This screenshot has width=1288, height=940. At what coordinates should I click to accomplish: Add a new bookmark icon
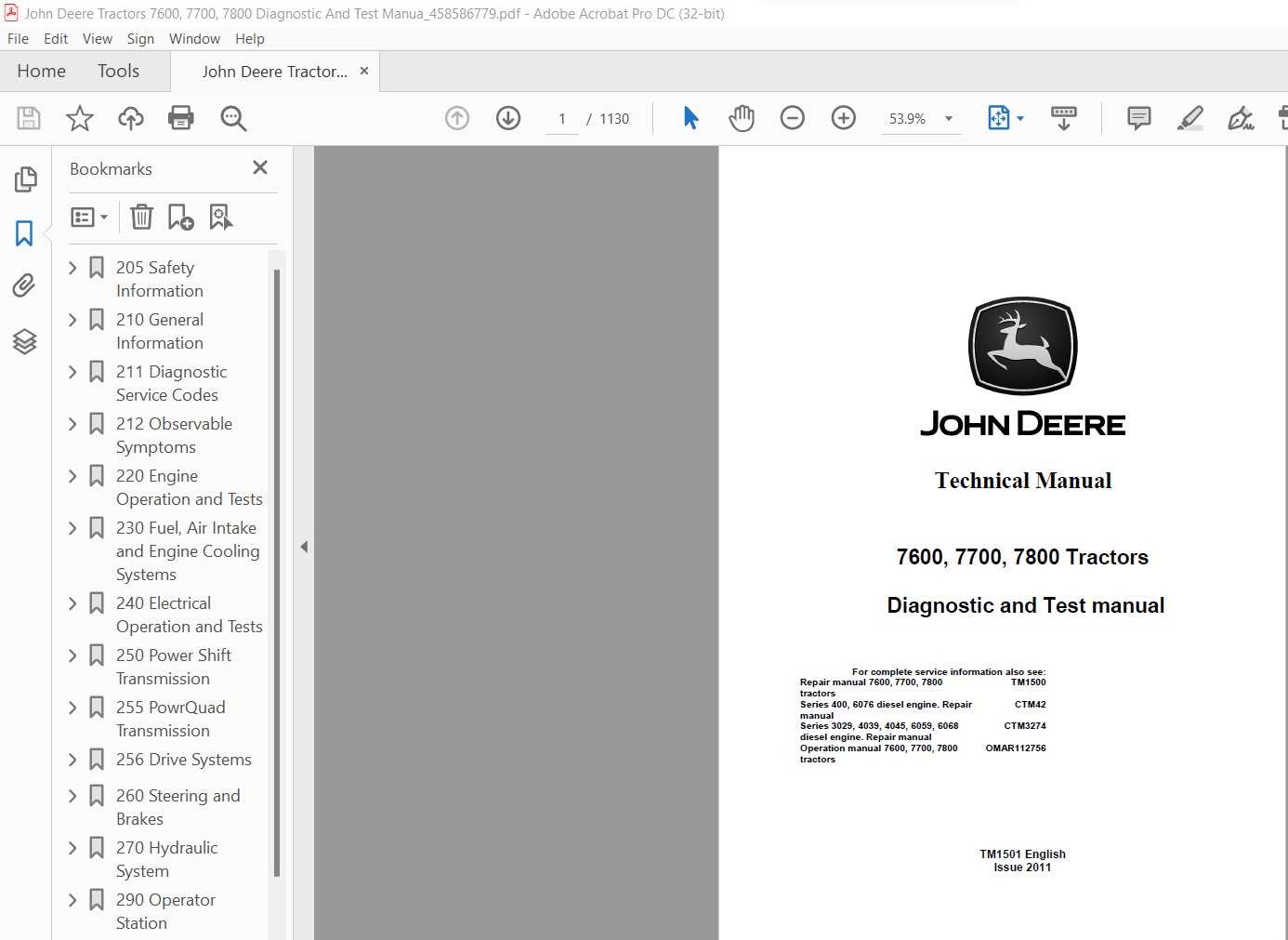point(180,217)
